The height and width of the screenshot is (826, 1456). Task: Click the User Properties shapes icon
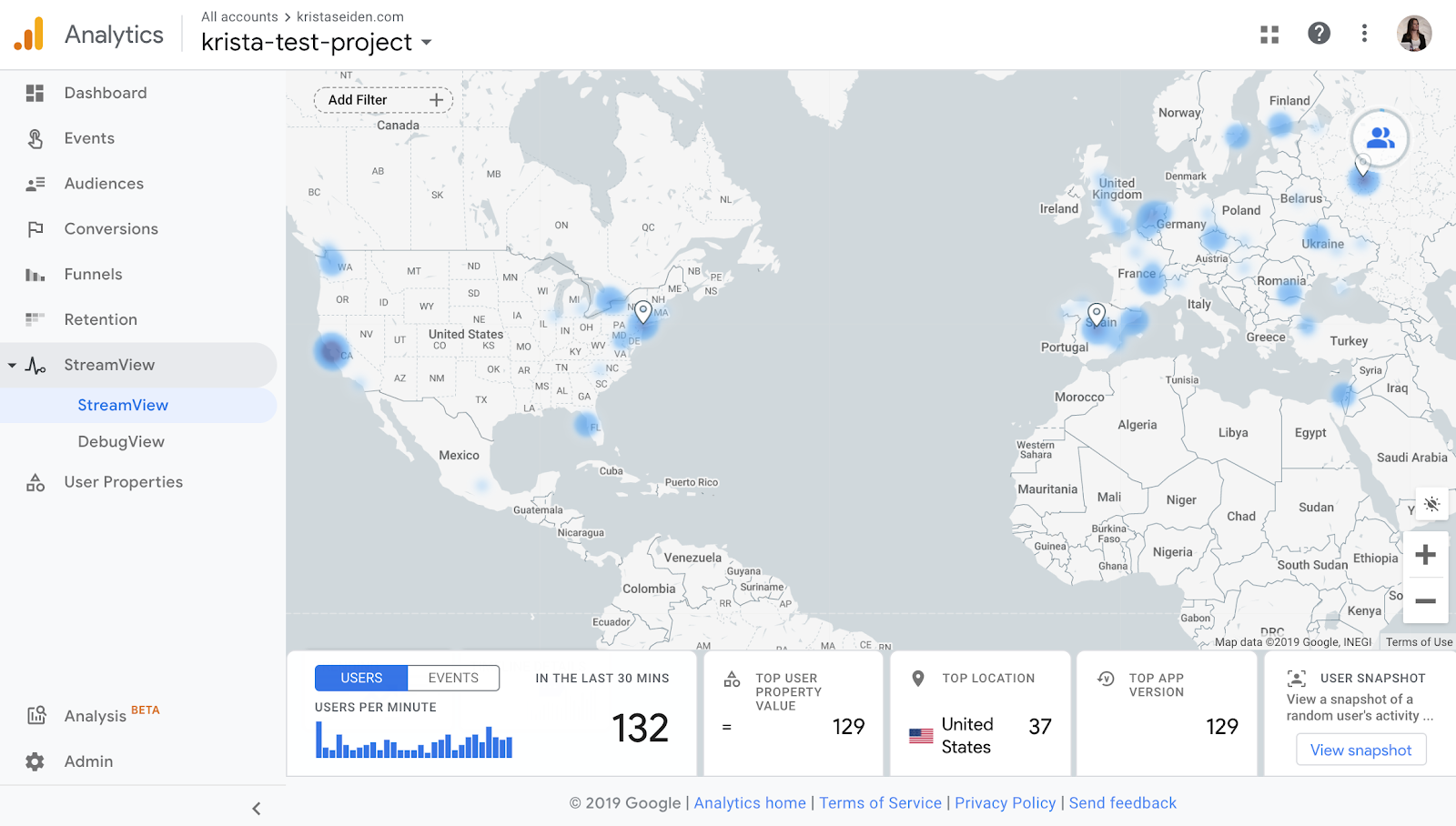pos(35,482)
